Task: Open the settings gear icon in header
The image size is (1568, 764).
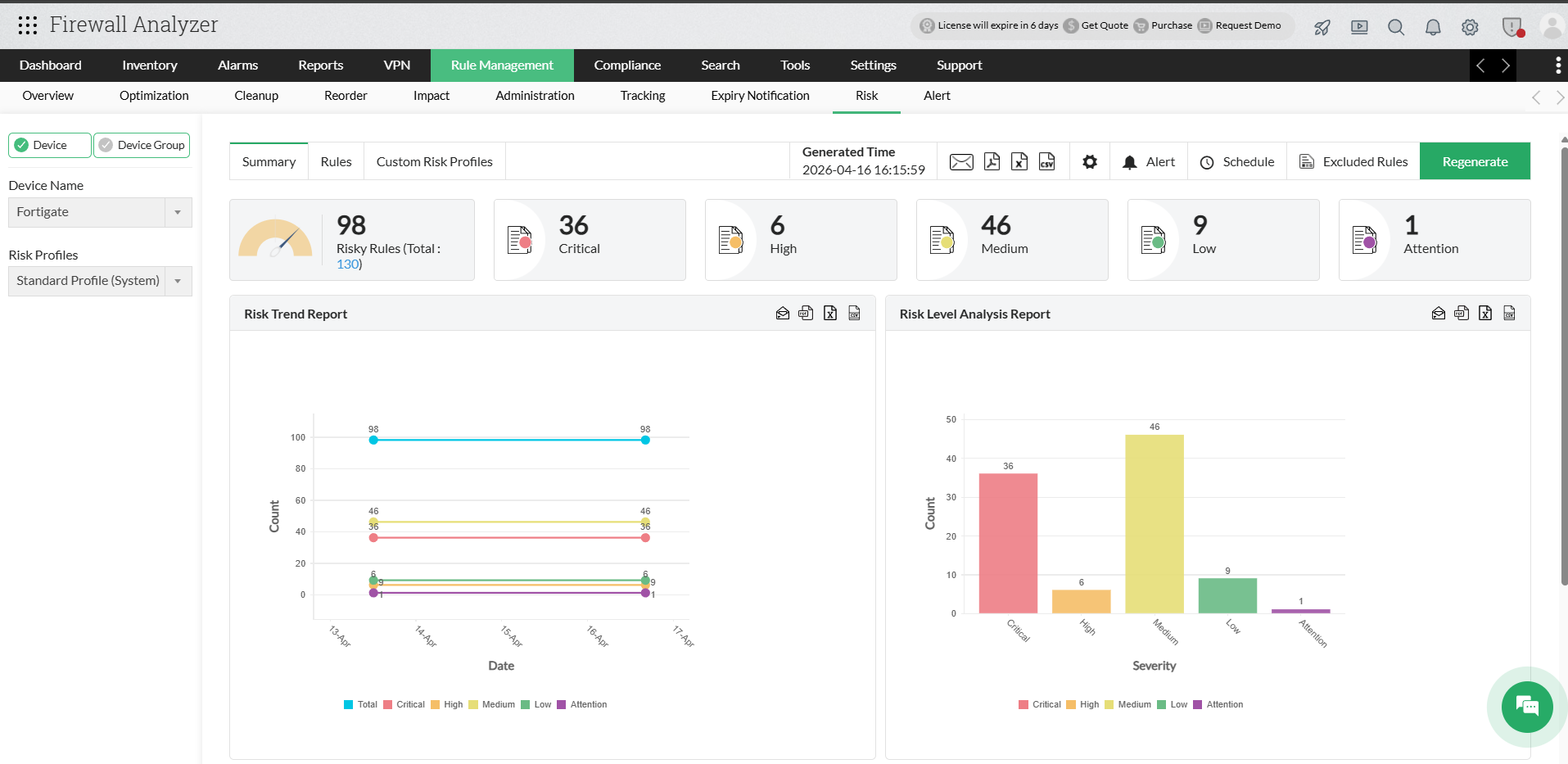Action: click(x=1470, y=27)
